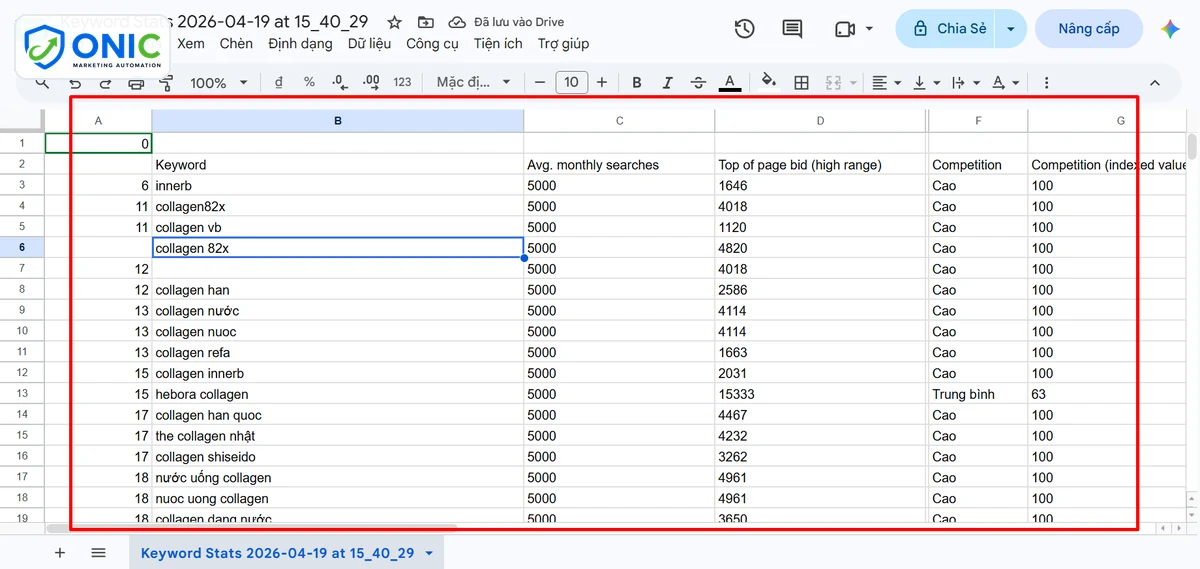Open the 100% zoom dropdown
1200x569 pixels.
(219, 83)
